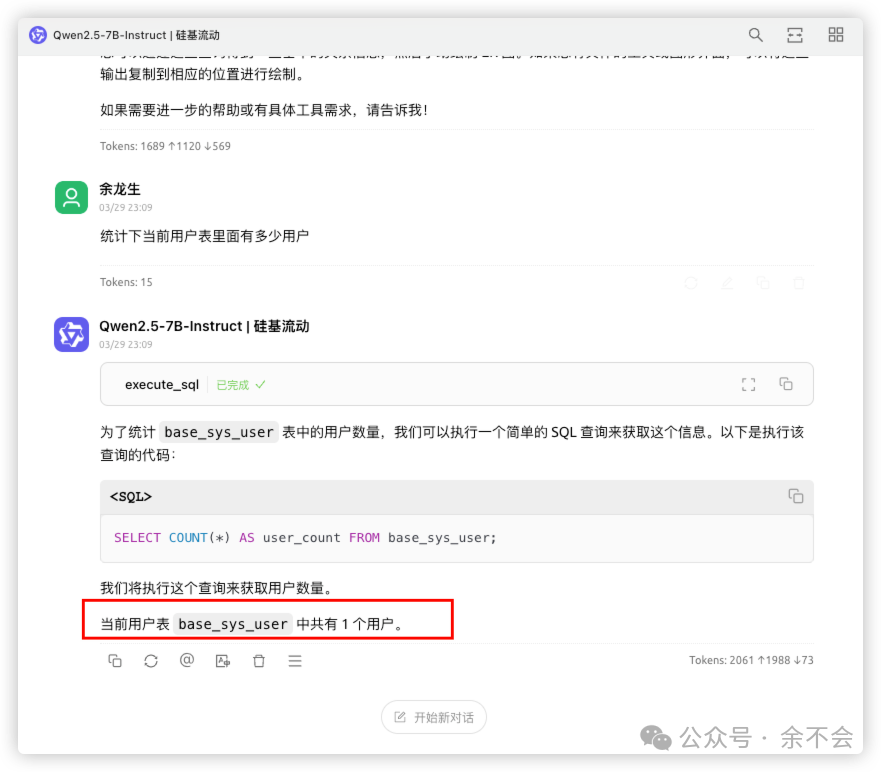The height and width of the screenshot is (772, 881).
Task: Click the 开始新对话 button
Action: (433, 716)
